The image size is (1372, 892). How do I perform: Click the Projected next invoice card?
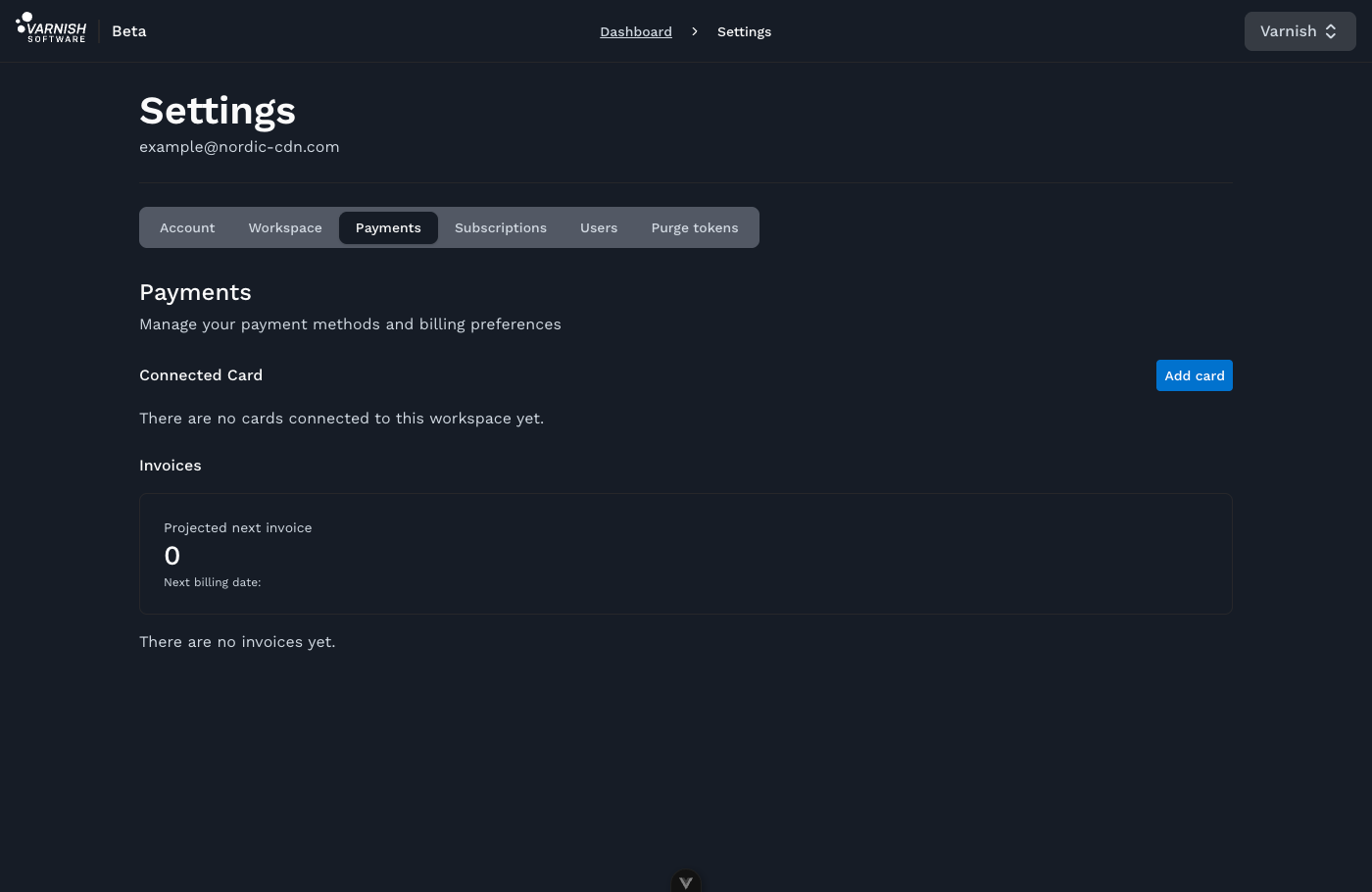pos(685,554)
